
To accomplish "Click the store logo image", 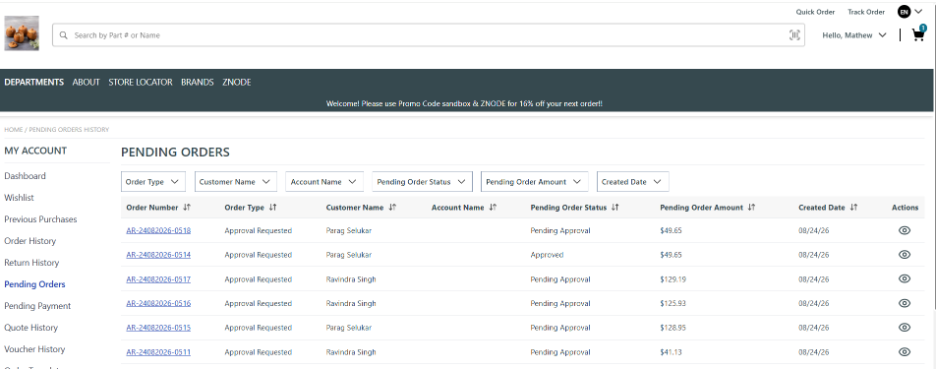I will 21,33.
